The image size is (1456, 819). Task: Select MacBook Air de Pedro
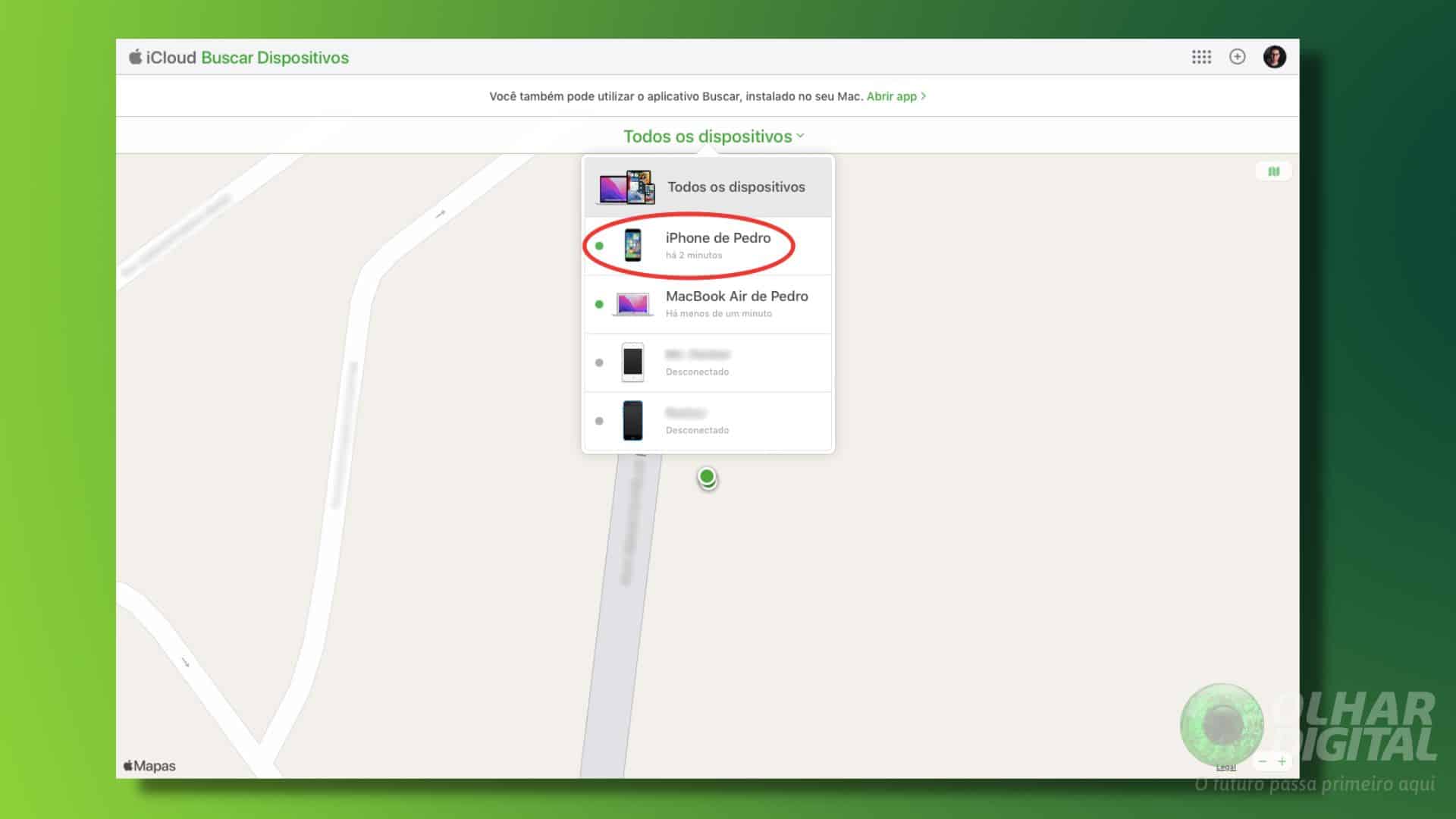pos(708,304)
